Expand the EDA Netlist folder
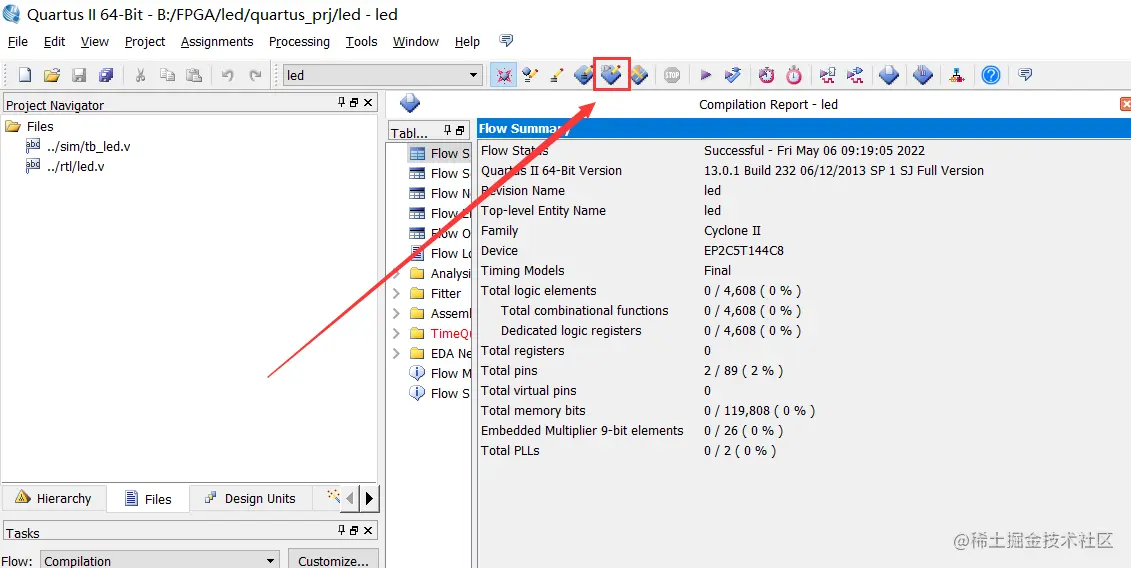Screen dimensions: 1131x568 tap(396, 354)
